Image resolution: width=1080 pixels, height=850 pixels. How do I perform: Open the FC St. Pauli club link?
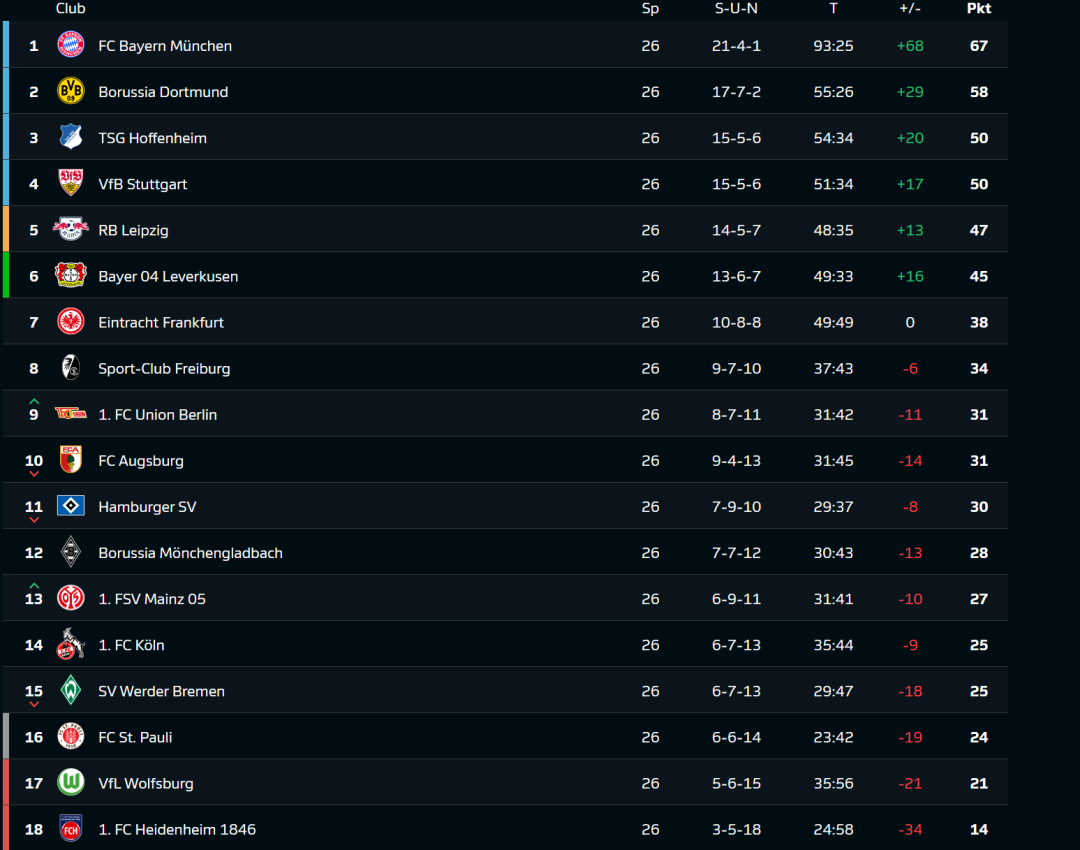click(135, 737)
